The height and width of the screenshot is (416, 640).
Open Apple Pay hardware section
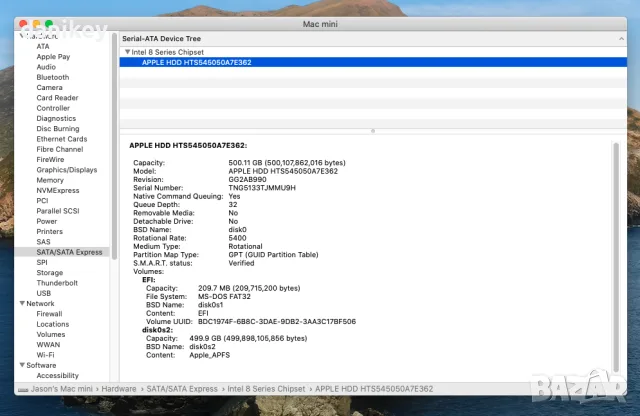point(53,57)
